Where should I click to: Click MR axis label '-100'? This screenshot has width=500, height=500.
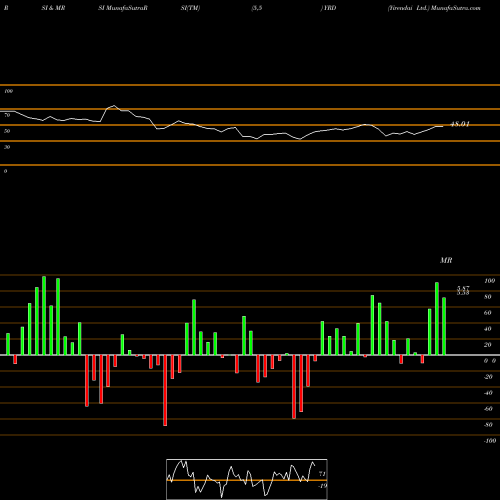click(490, 441)
